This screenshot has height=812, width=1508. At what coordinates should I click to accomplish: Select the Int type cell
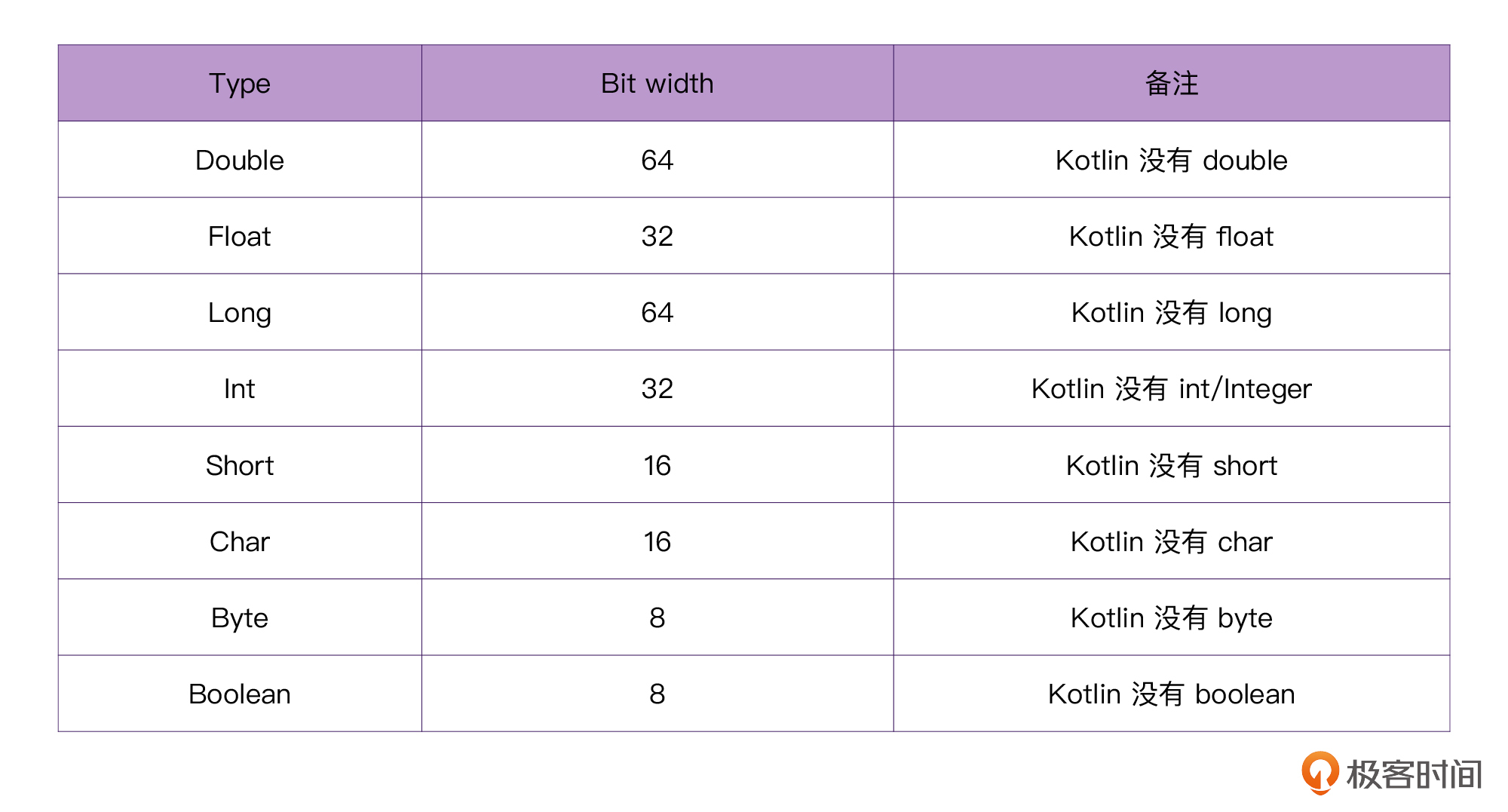click(x=240, y=389)
